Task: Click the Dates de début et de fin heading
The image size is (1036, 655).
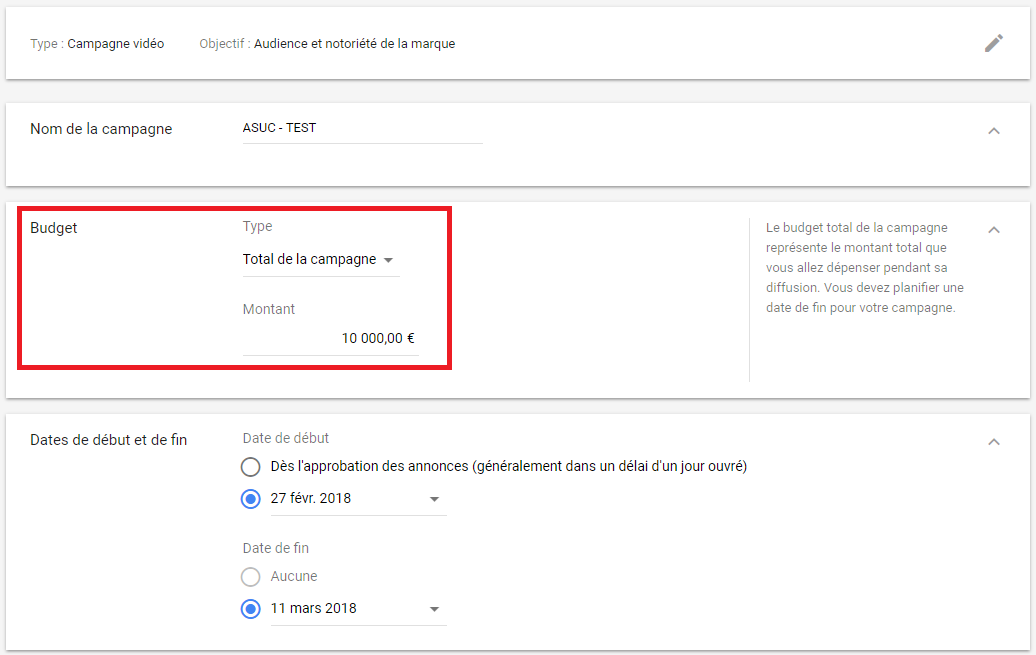Action: tap(108, 440)
